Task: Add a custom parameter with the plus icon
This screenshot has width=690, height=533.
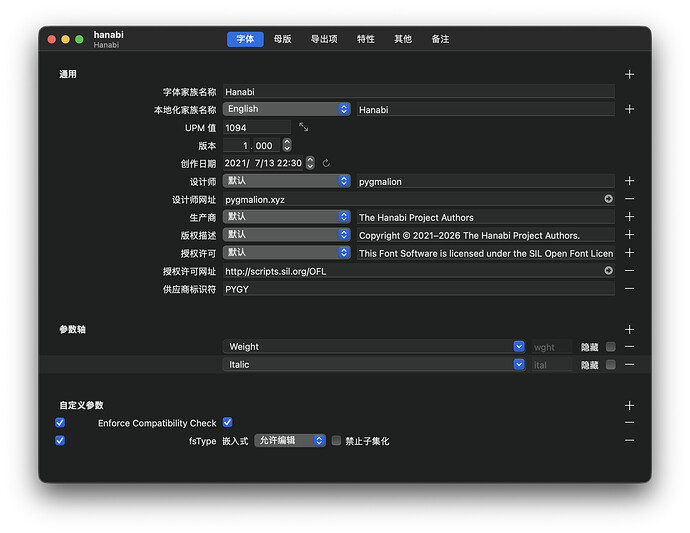Action: pyautogui.click(x=629, y=405)
